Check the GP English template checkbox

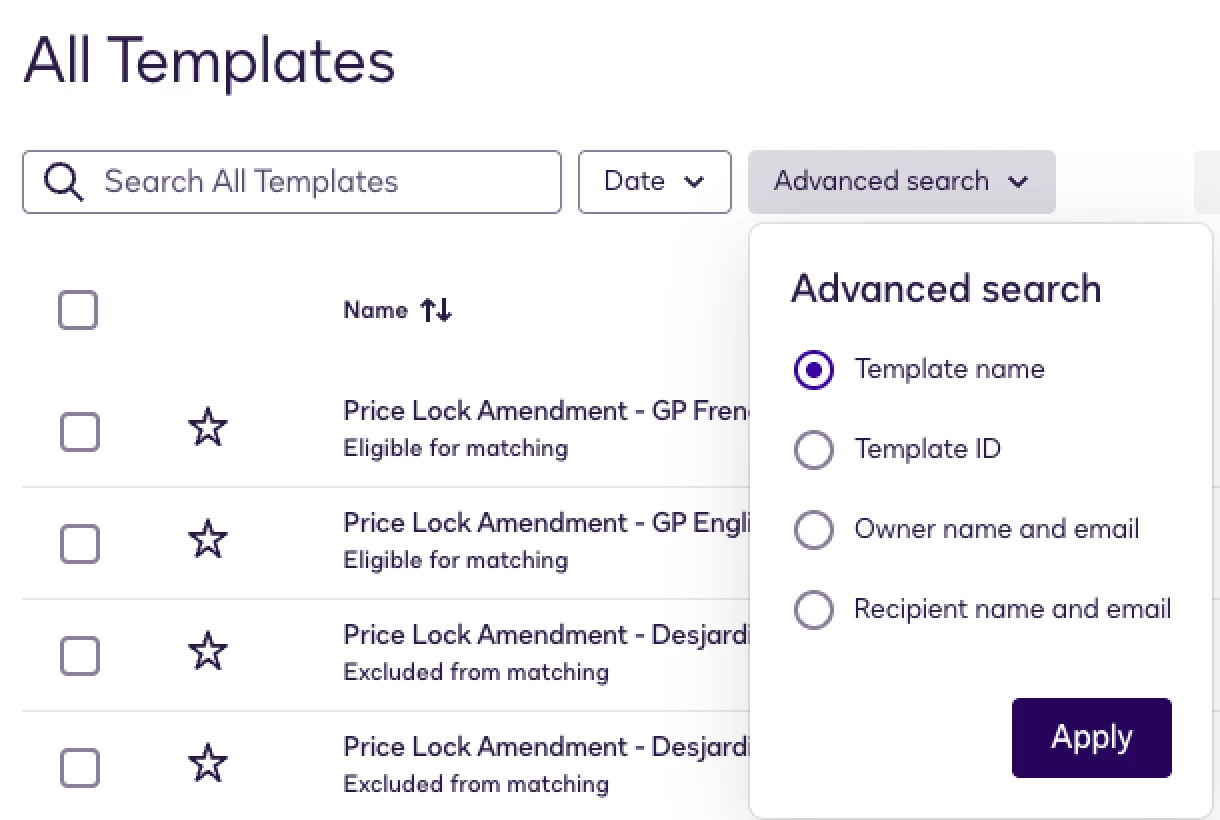tap(80, 545)
